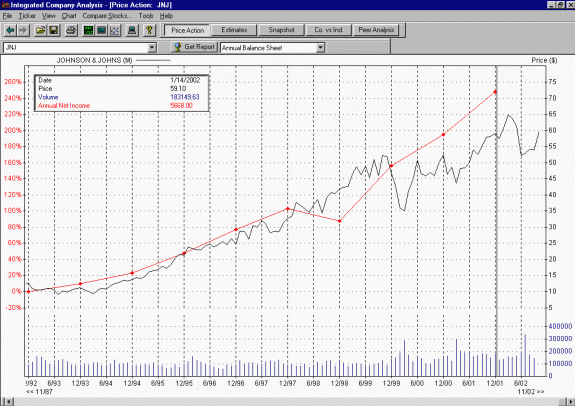
Task: Expand the Annual Balance Sheet dropdown arrow
Action: [320, 48]
